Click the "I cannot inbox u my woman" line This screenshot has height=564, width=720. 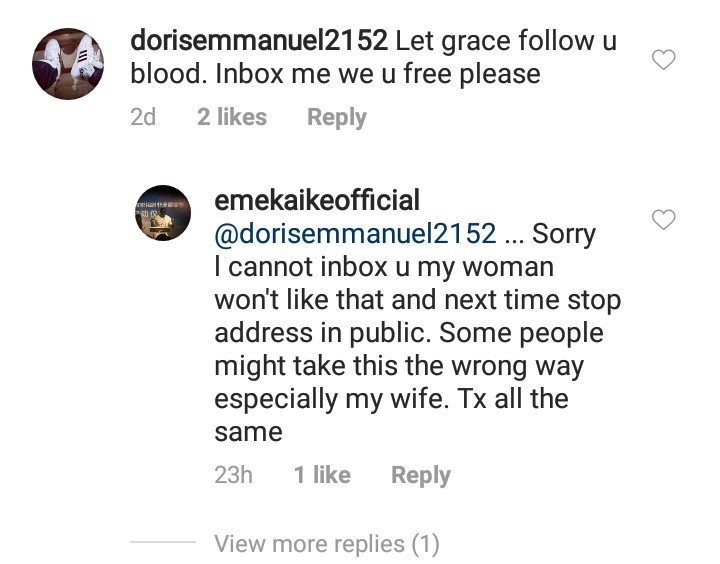coord(384,266)
